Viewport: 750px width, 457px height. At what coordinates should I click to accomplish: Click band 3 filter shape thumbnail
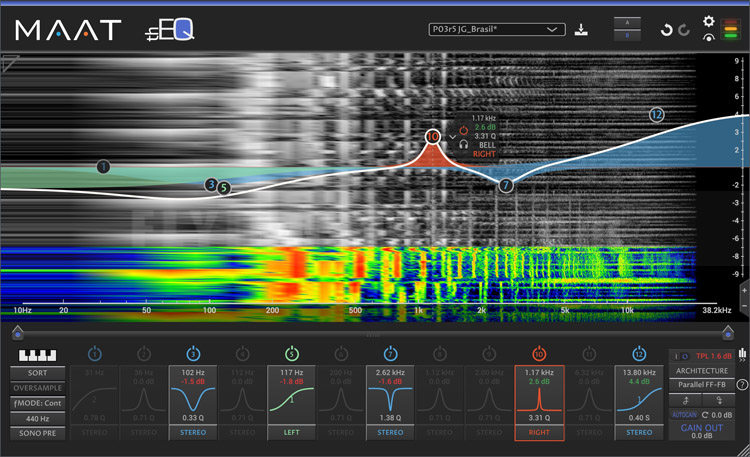pyautogui.click(x=193, y=400)
